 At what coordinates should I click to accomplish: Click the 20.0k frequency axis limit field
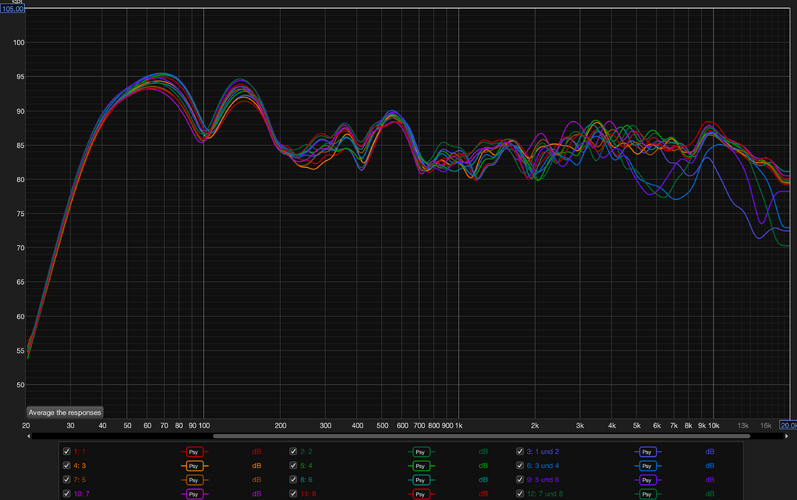point(788,426)
